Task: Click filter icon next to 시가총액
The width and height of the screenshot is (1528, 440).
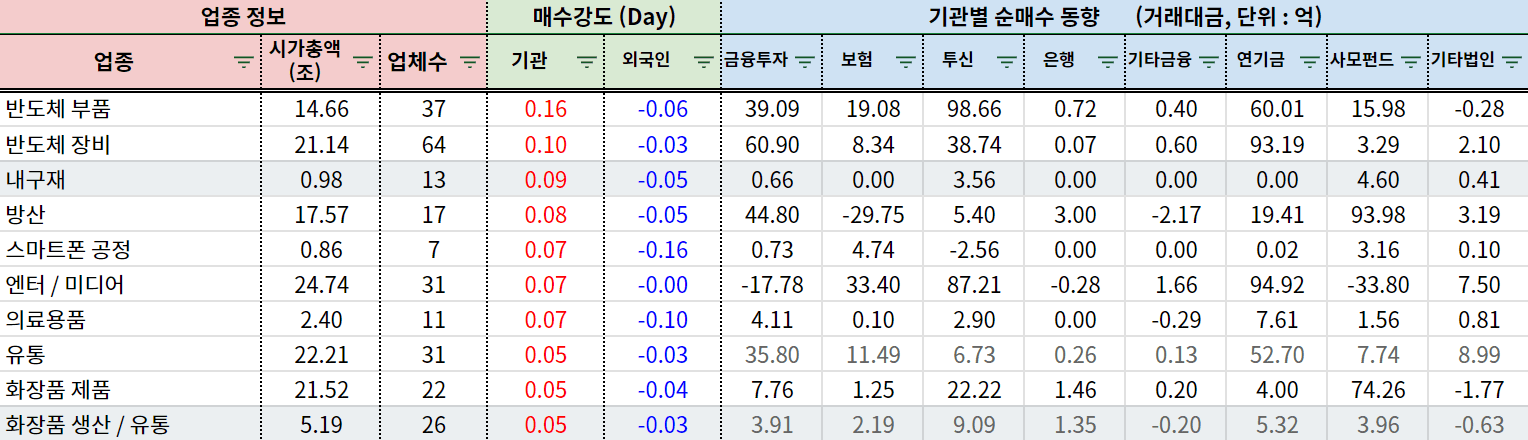Action: coord(363,61)
